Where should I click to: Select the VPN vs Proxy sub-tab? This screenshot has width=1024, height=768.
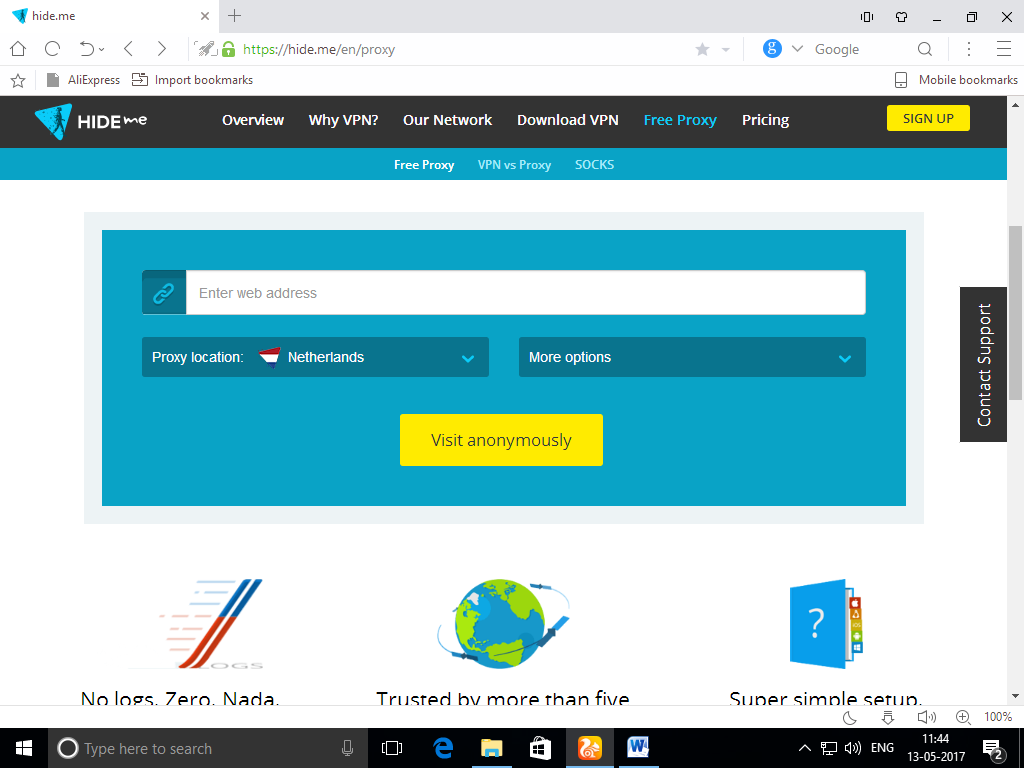click(x=514, y=165)
